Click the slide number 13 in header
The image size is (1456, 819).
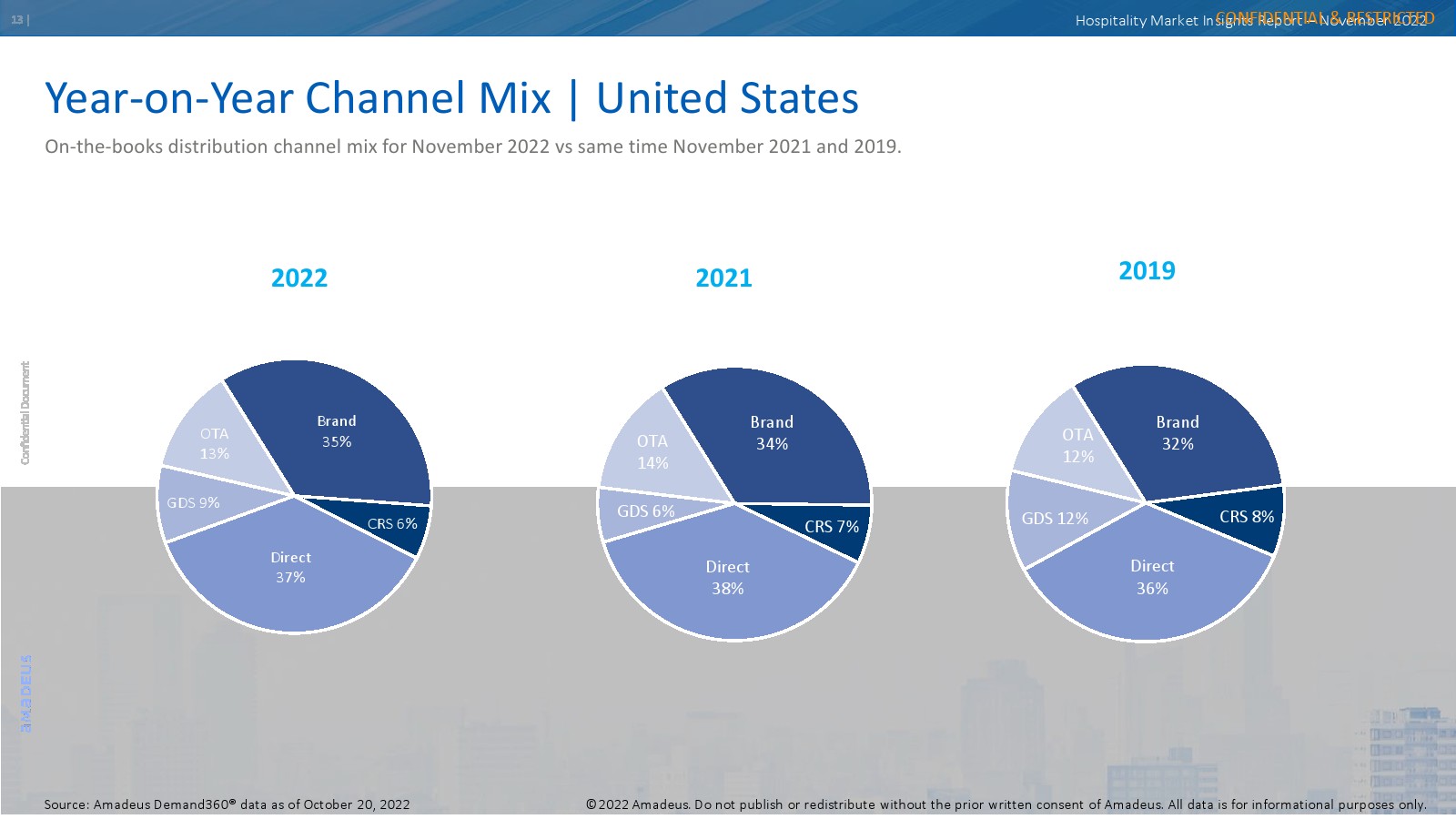(19, 20)
